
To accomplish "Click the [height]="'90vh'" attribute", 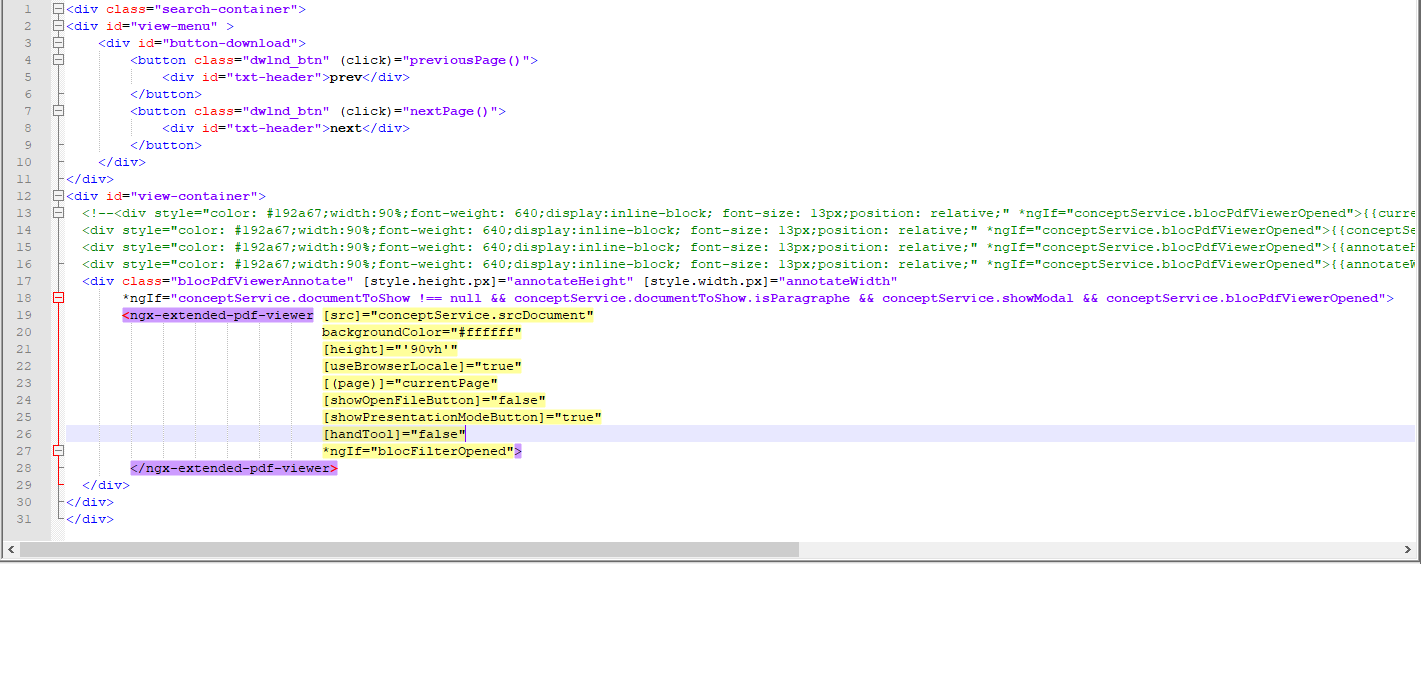I will (x=389, y=349).
